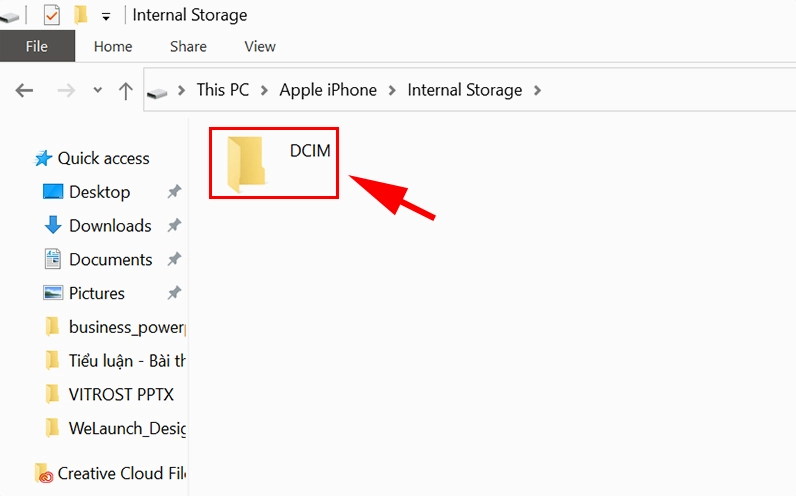
Task: Open the Customize Quick Access Toolbar dropdown
Action: [x=106, y=17]
